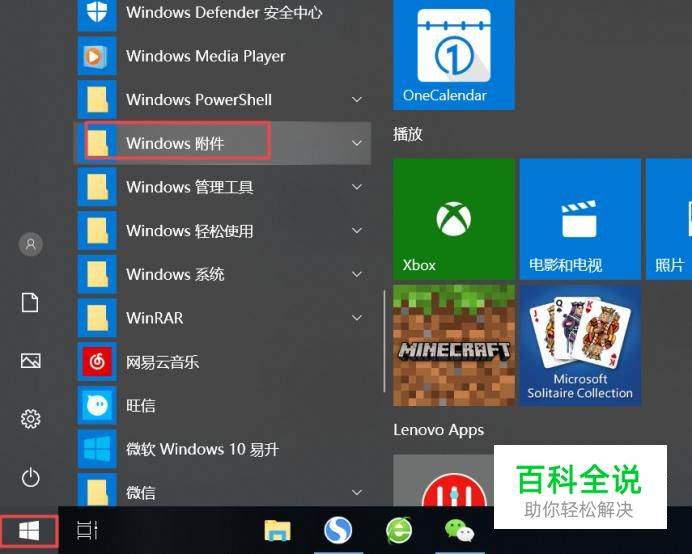Open the OneCalendar tile
The image size is (692, 554).
[x=454, y=55]
